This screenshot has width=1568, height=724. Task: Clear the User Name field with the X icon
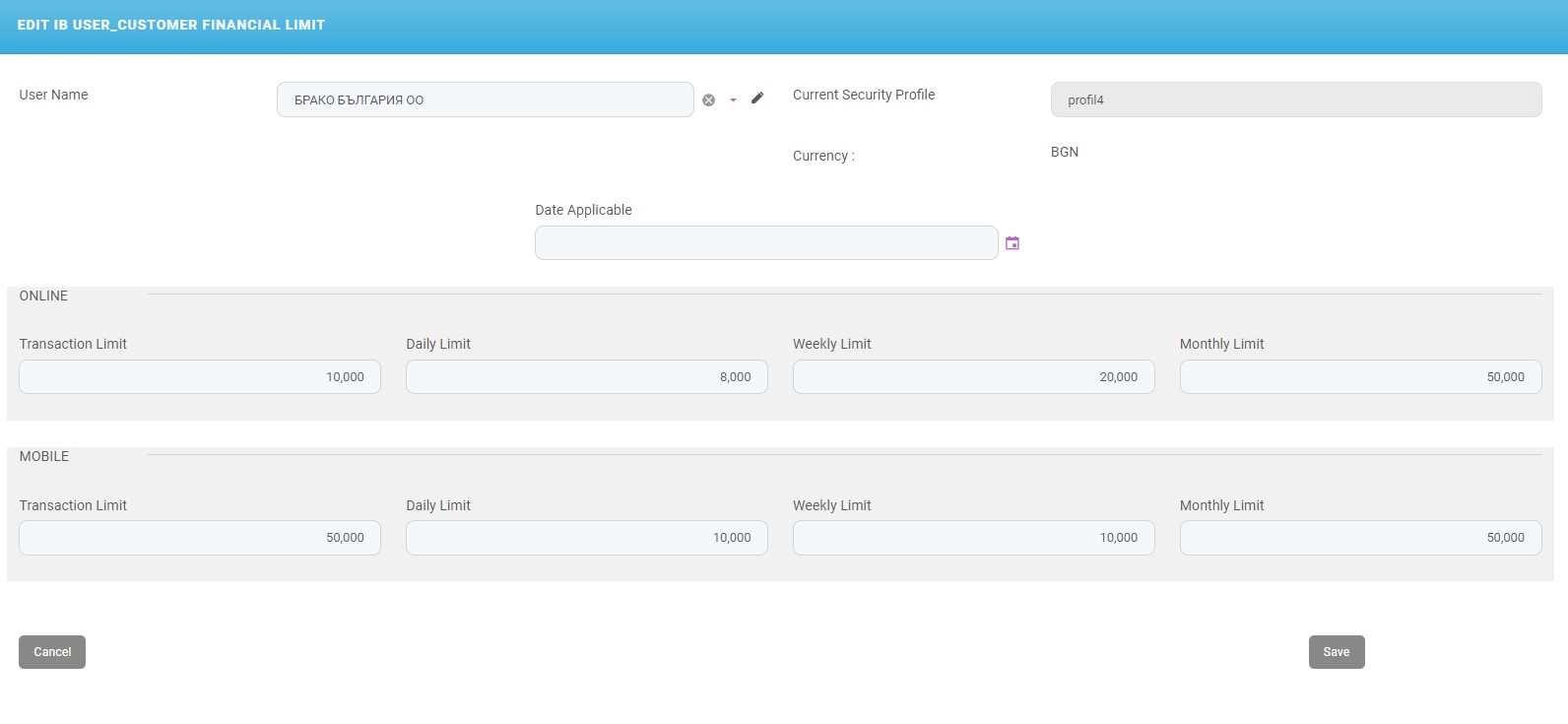click(x=708, y=99)
